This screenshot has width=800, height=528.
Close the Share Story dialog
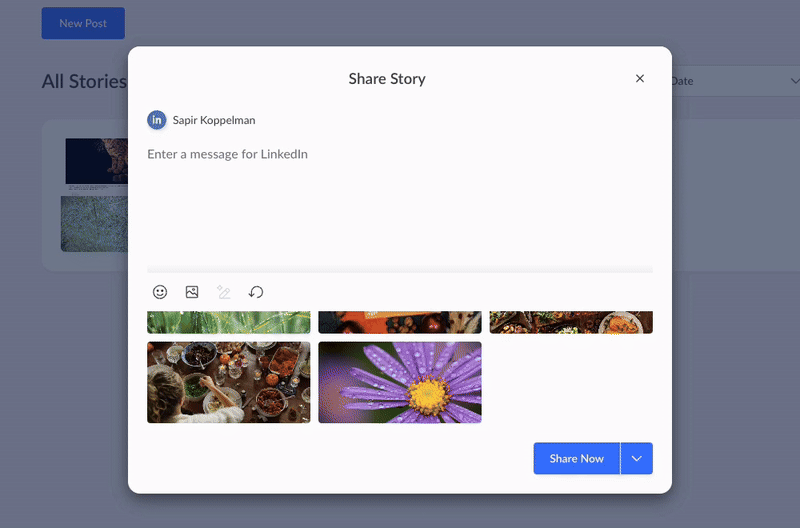point(640,79)
